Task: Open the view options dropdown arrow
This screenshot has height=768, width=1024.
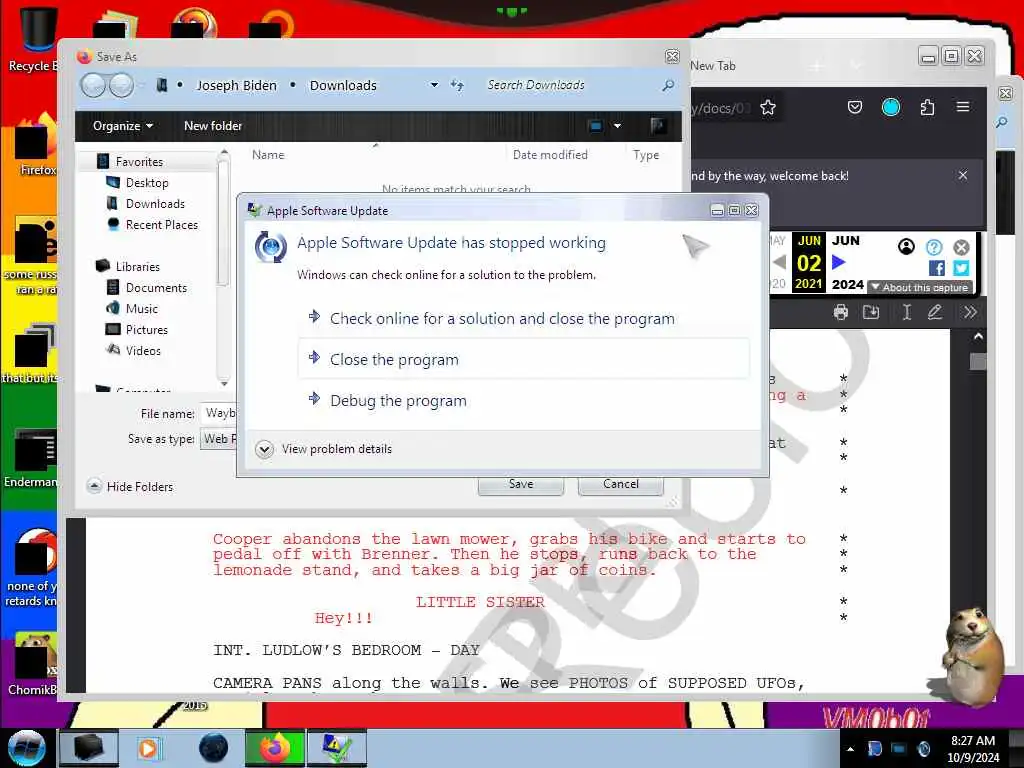Action: [x=617, y=125]
